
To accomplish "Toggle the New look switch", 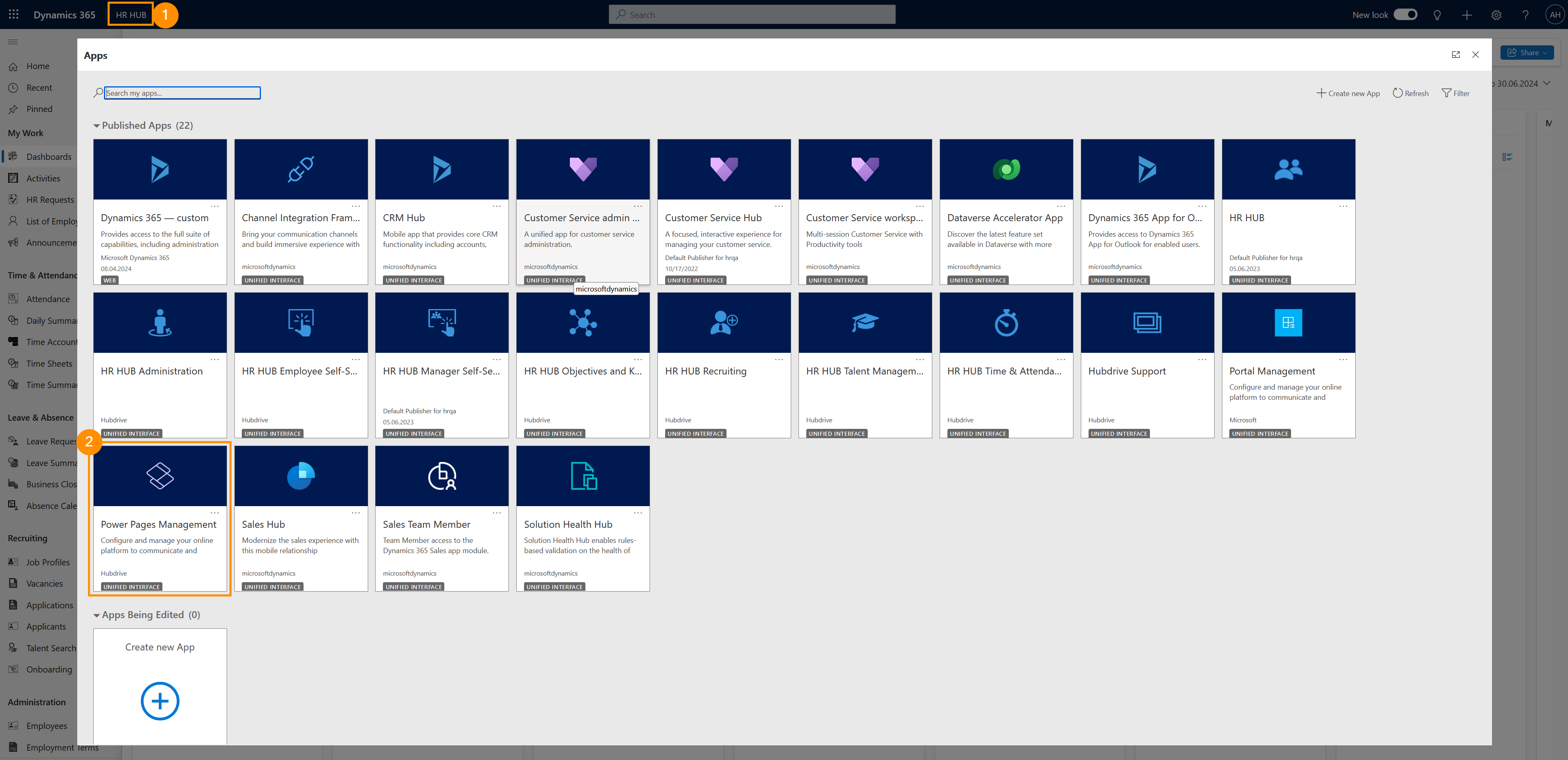I will [1406, 15].
